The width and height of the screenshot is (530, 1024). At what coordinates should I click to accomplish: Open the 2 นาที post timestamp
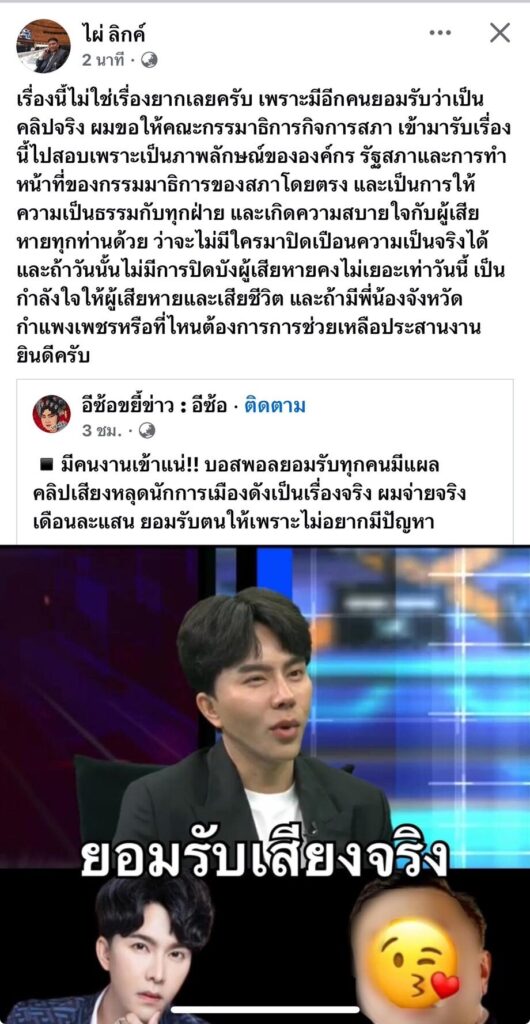click(103, 60)
